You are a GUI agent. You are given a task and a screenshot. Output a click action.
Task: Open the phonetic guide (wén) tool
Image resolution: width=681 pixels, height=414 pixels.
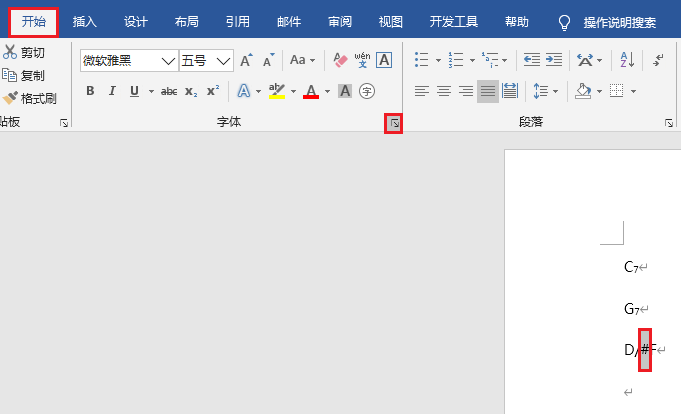[362, 60]
